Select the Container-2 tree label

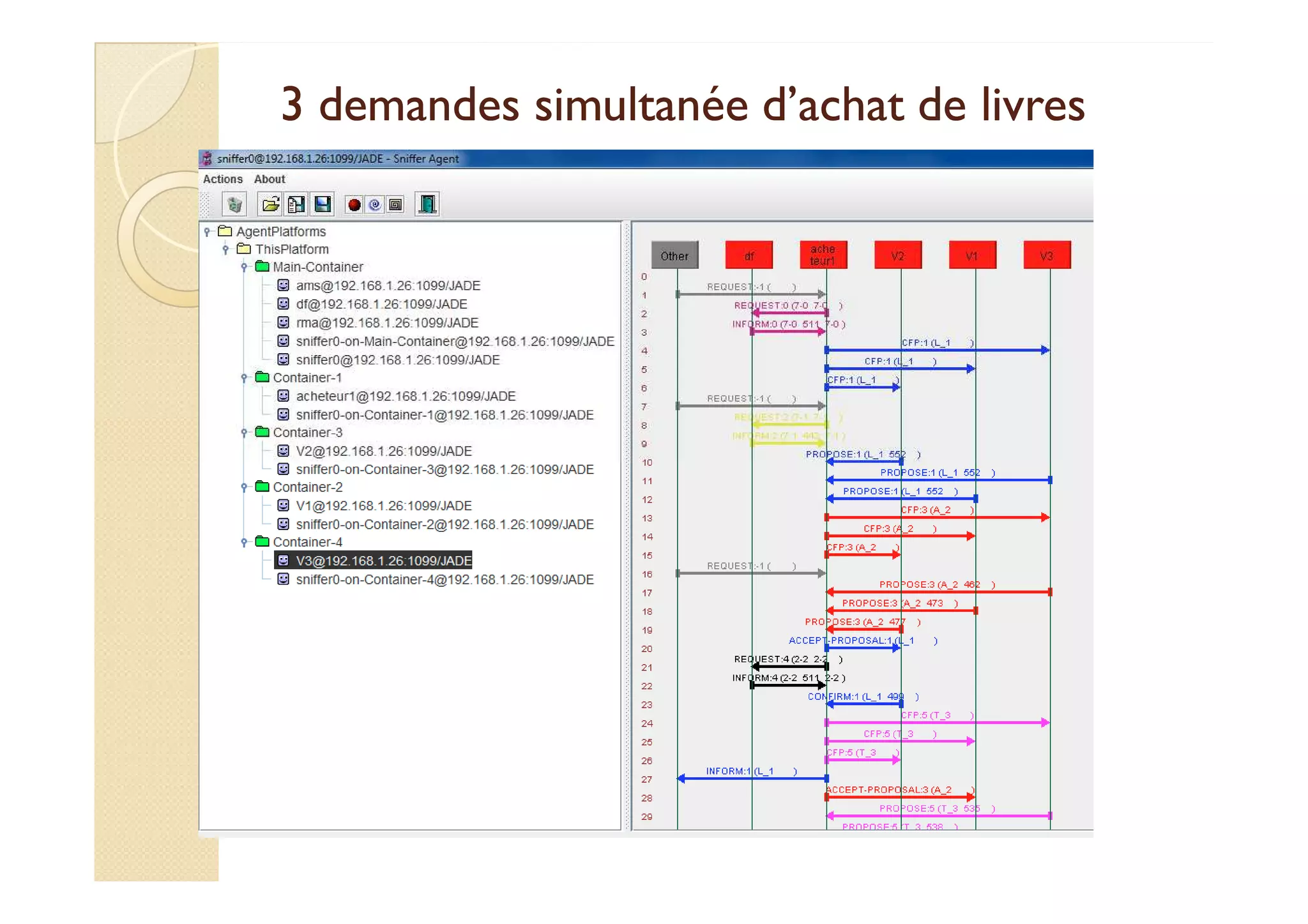pos(308,487)
